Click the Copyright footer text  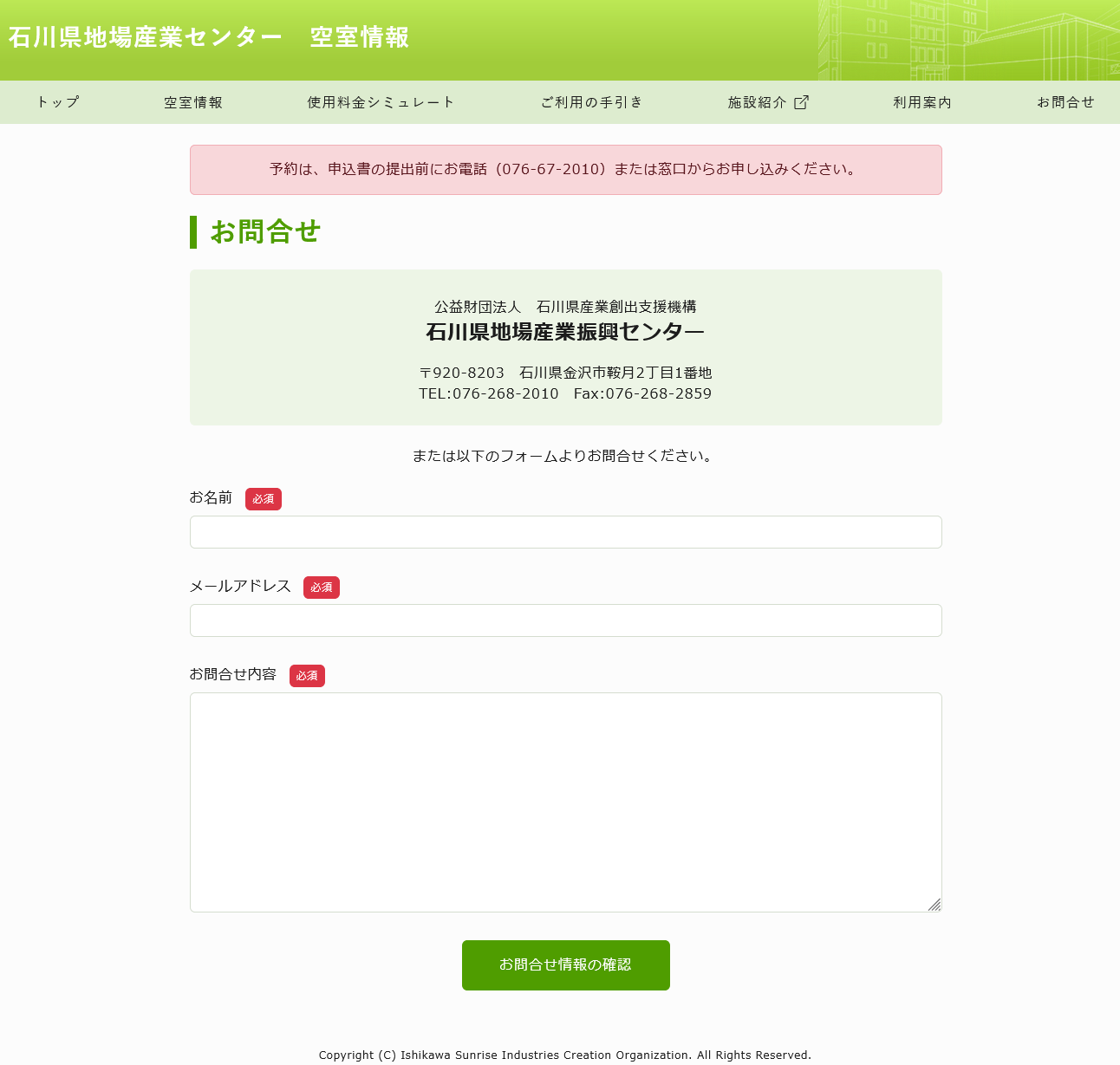click(x=565, y=1055)
